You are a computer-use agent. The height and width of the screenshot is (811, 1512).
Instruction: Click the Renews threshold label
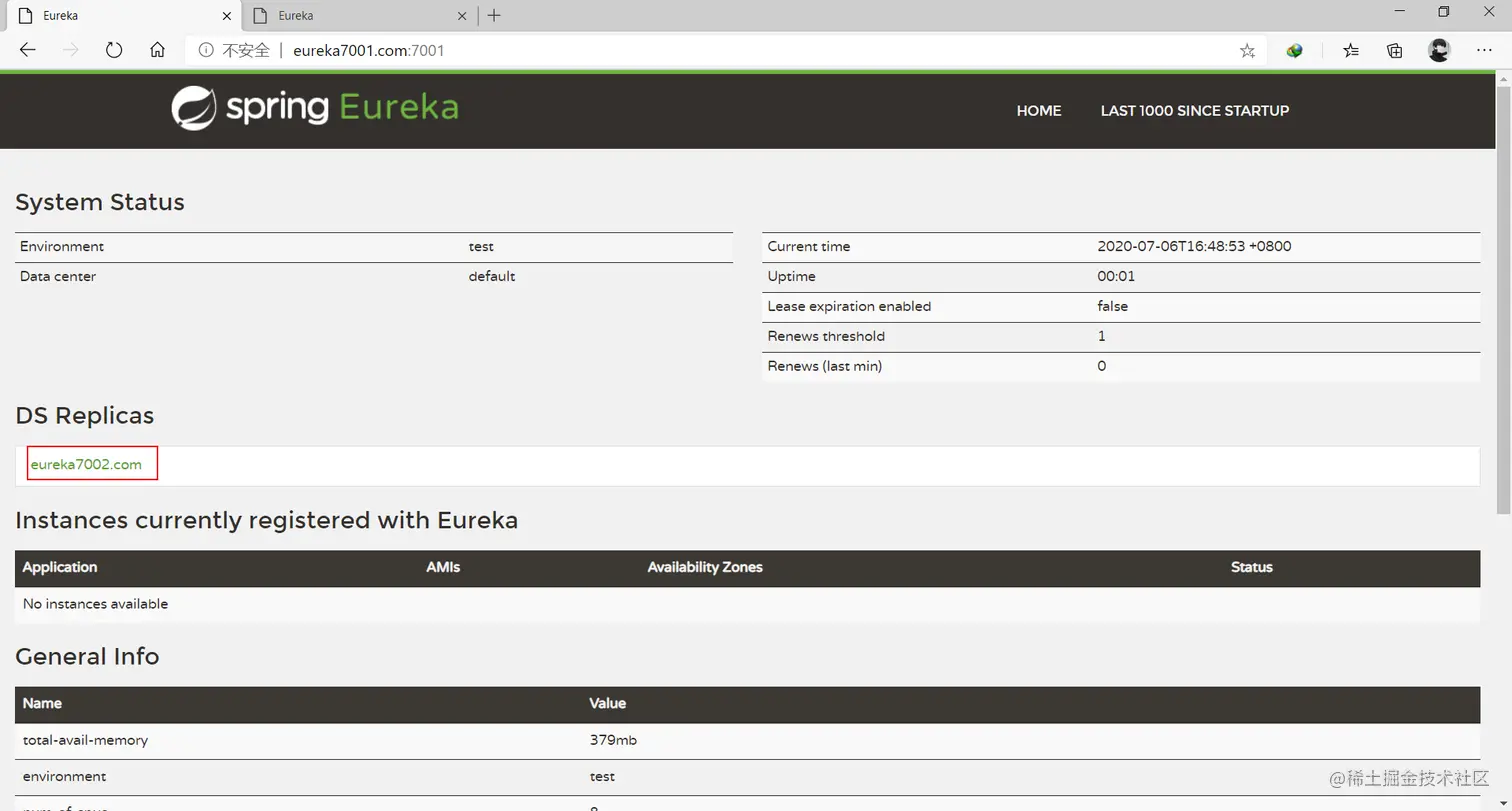pyautogui.click(x=826, y=336)
